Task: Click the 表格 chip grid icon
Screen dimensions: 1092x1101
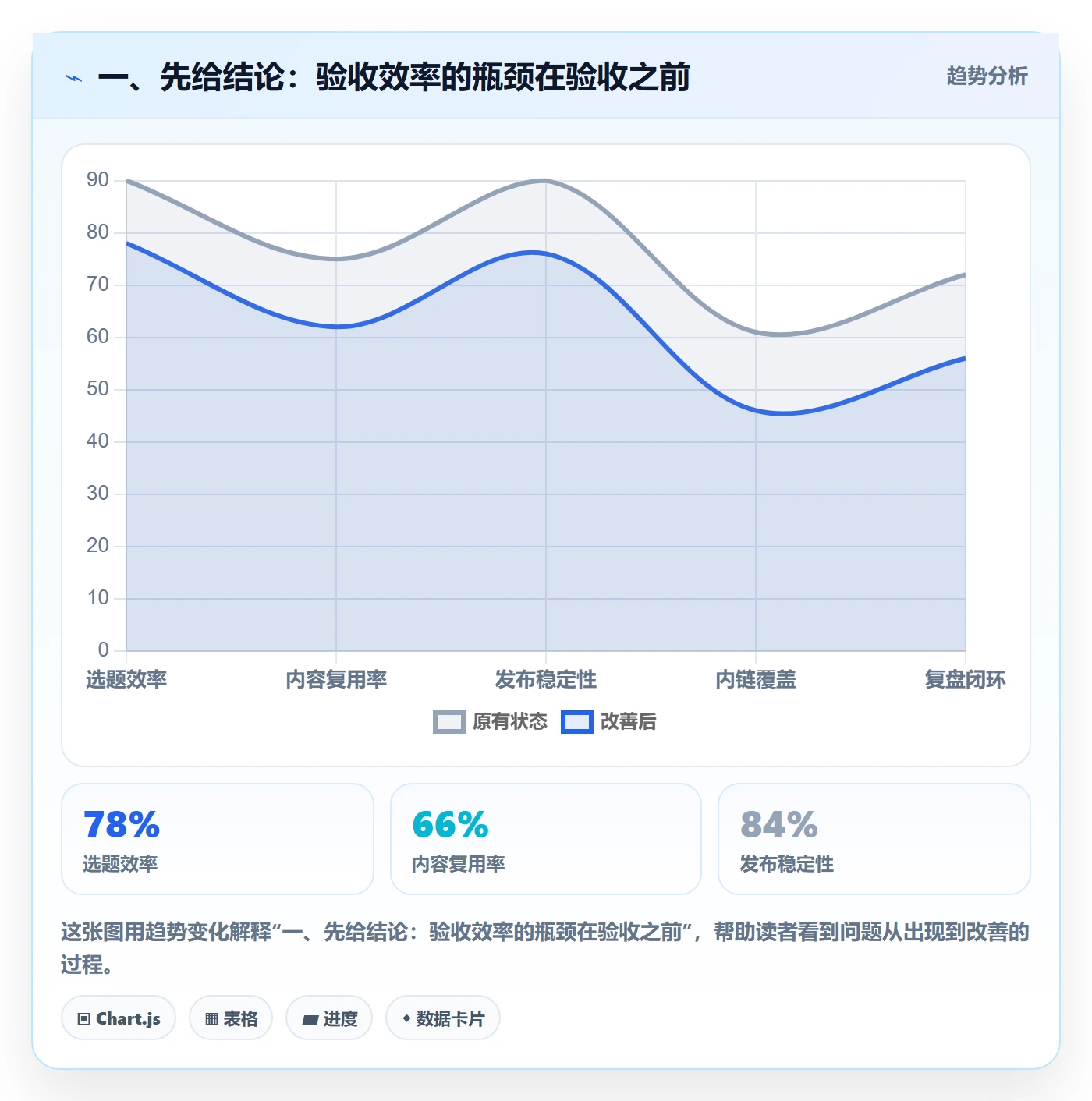Action: tap(211, 1018)
